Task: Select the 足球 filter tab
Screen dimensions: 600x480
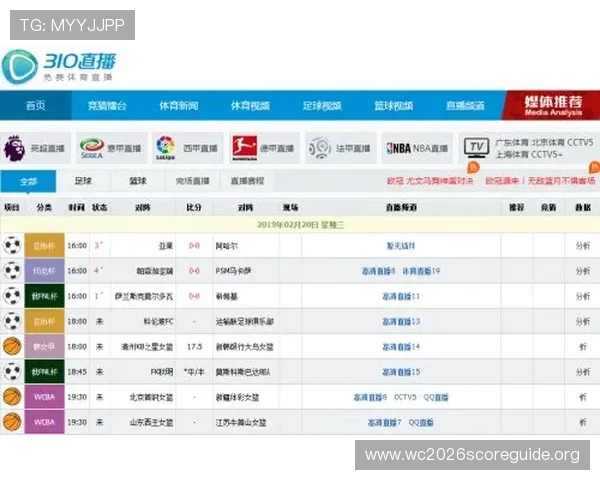Action: click(x=83, y=181)
